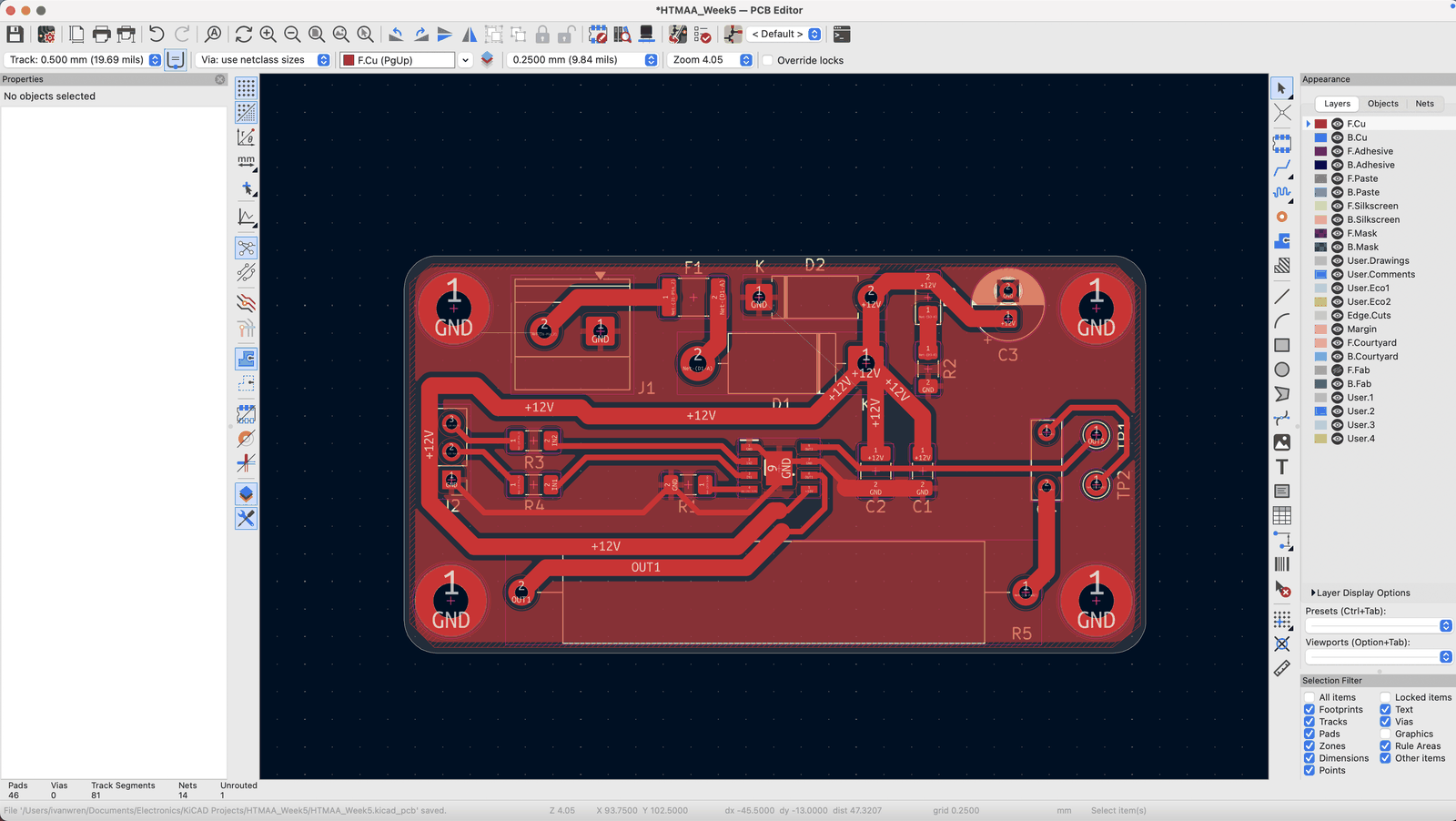Click the Zoom out icon
Image resolution: width=1456 pixels, height=821 pixels.
[x=292, y=35]
